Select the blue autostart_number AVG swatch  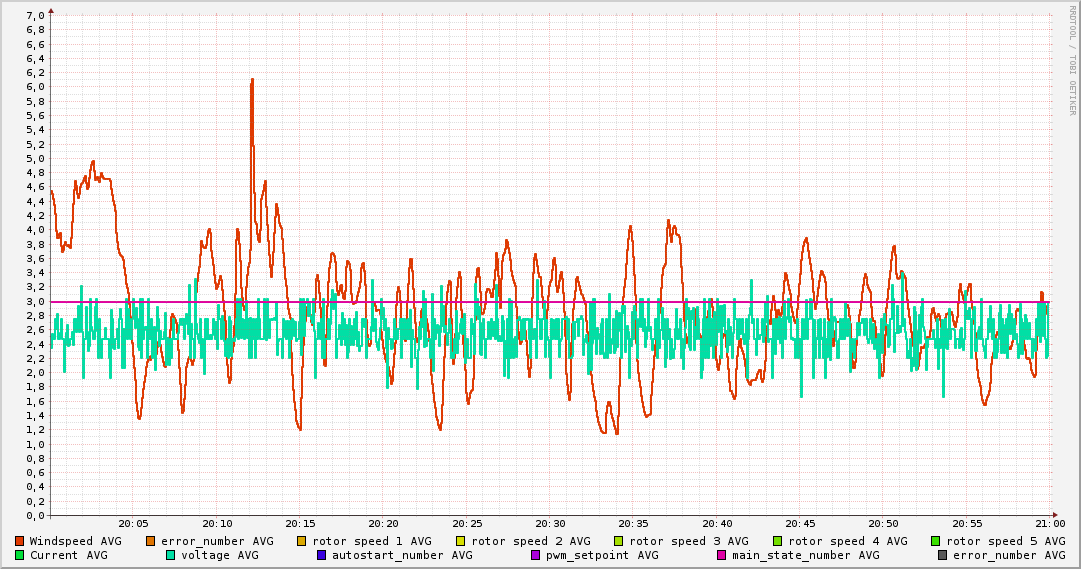(x=322, y=555)
